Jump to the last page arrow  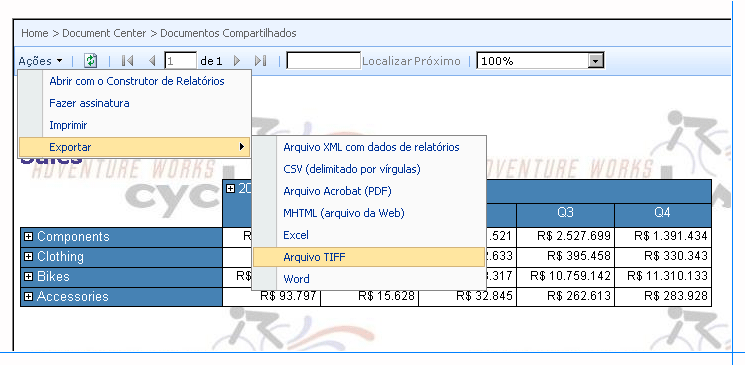point(260,61)
